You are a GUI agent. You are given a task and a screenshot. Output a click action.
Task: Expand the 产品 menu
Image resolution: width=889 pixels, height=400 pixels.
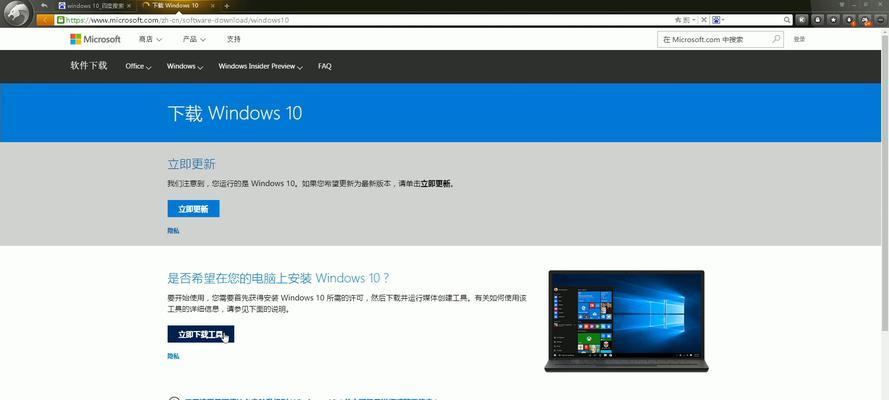point(194,40)
